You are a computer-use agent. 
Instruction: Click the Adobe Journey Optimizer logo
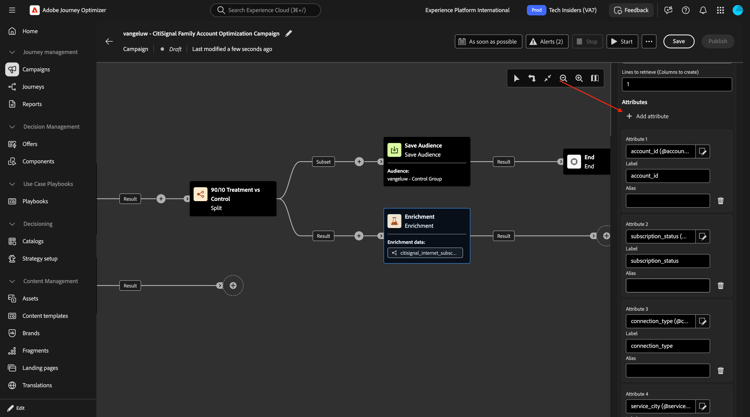point(34,10)
